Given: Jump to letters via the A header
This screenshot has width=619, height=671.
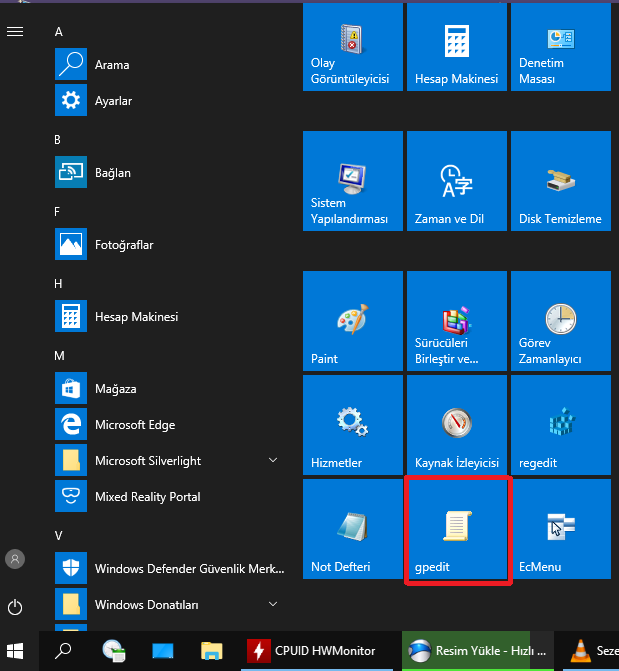Looking at the screenshot, I should [x=59, y=32].
